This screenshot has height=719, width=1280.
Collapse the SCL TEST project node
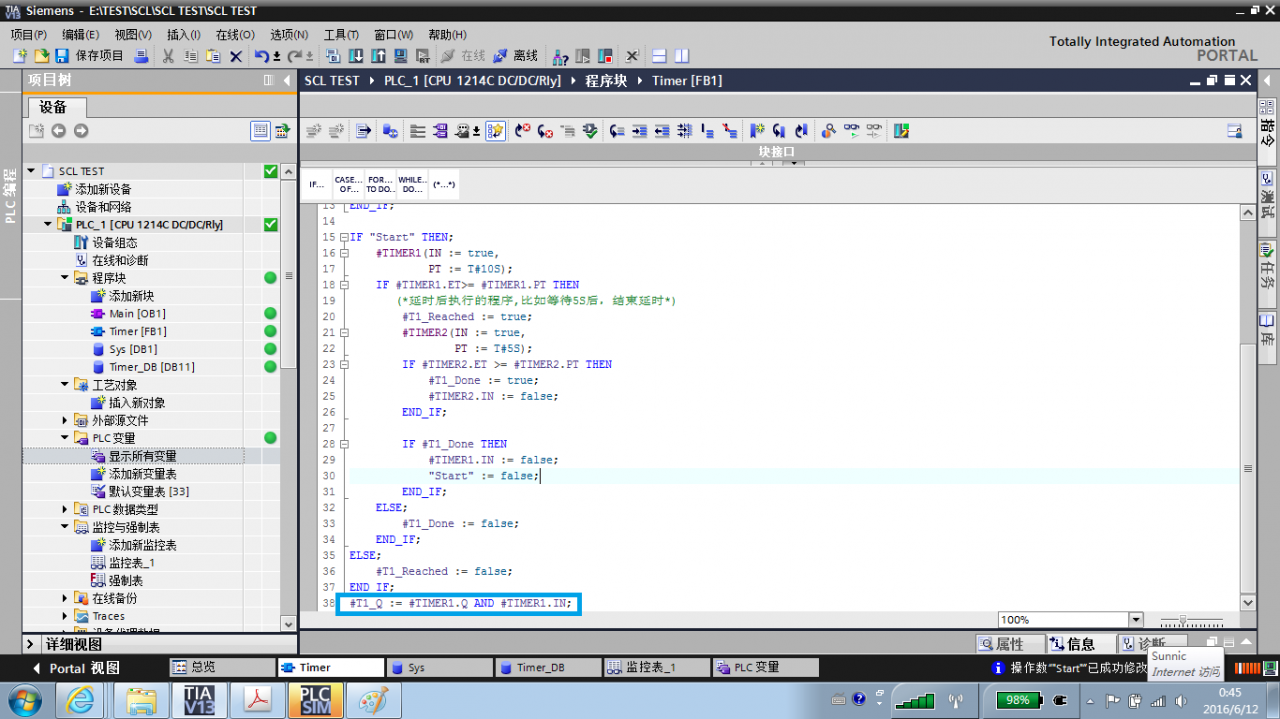[31, 171]
